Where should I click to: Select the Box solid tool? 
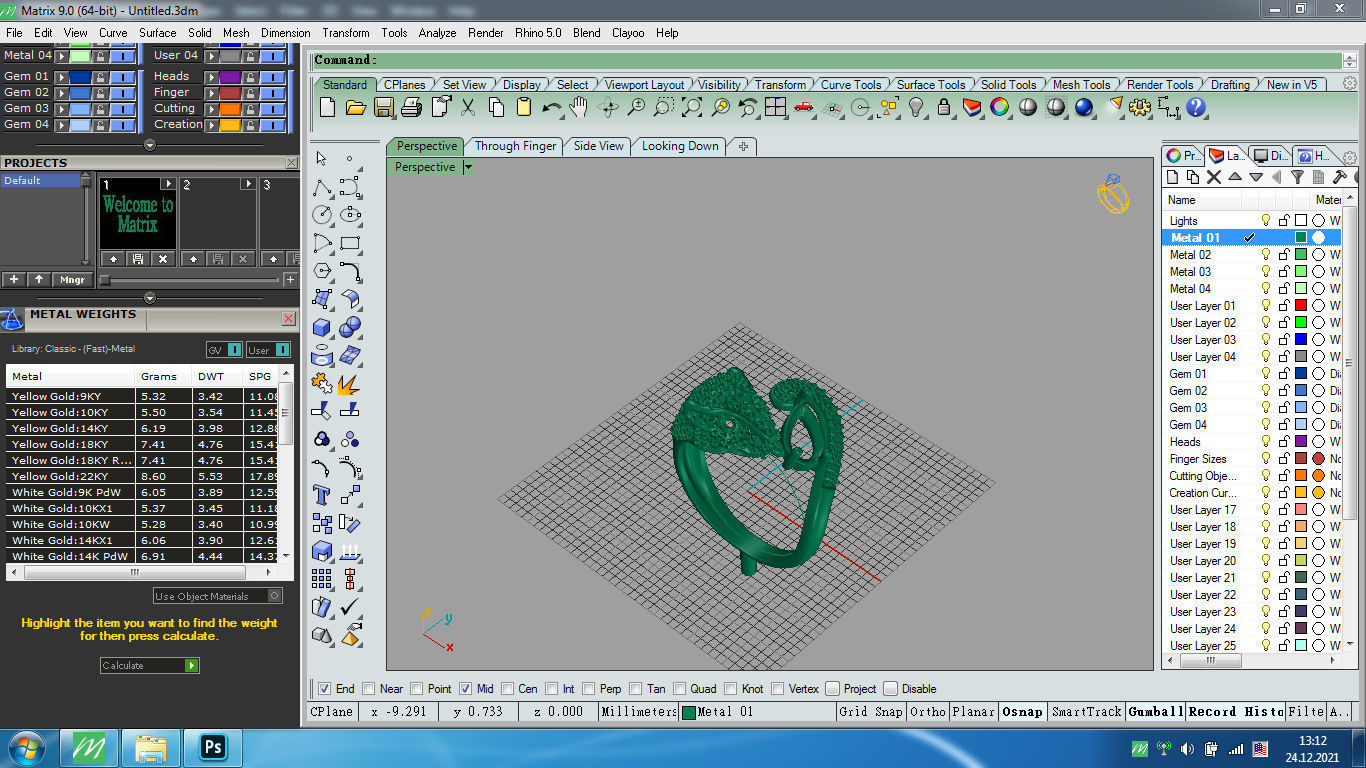[322, 327]
